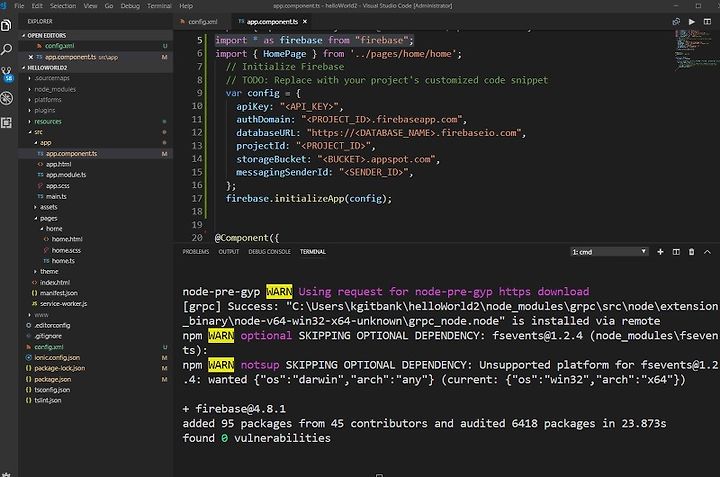Open the Debug Console panel tab

(270, 252)
